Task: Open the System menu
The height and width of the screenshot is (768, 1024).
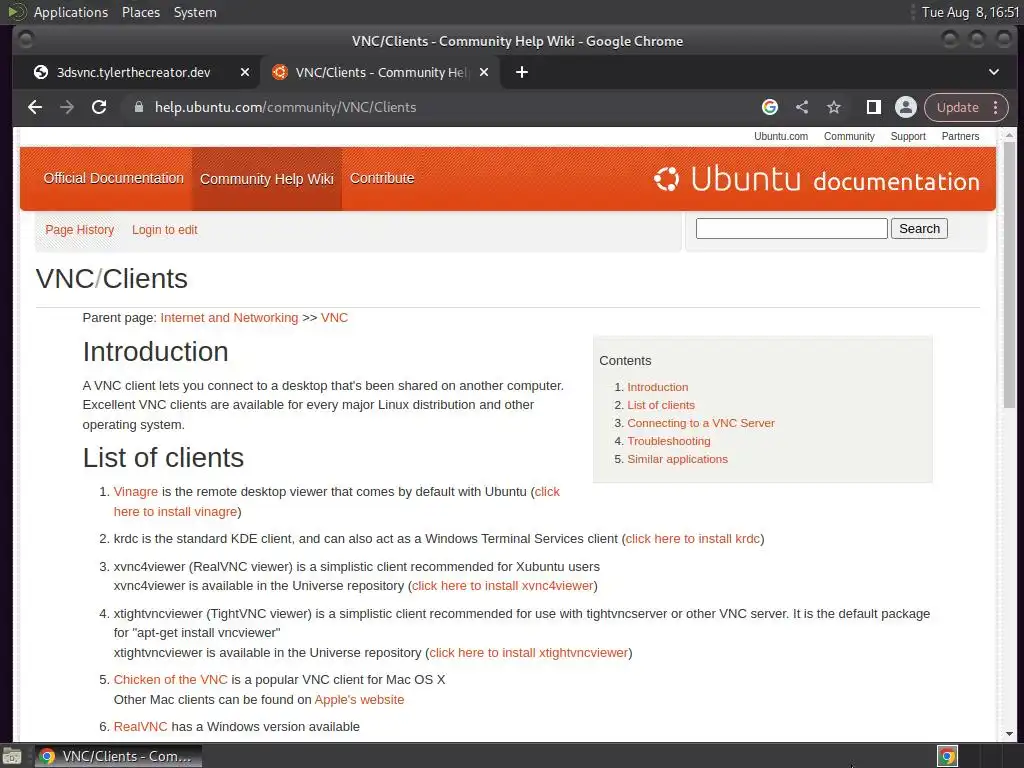Action: point(195,12)
